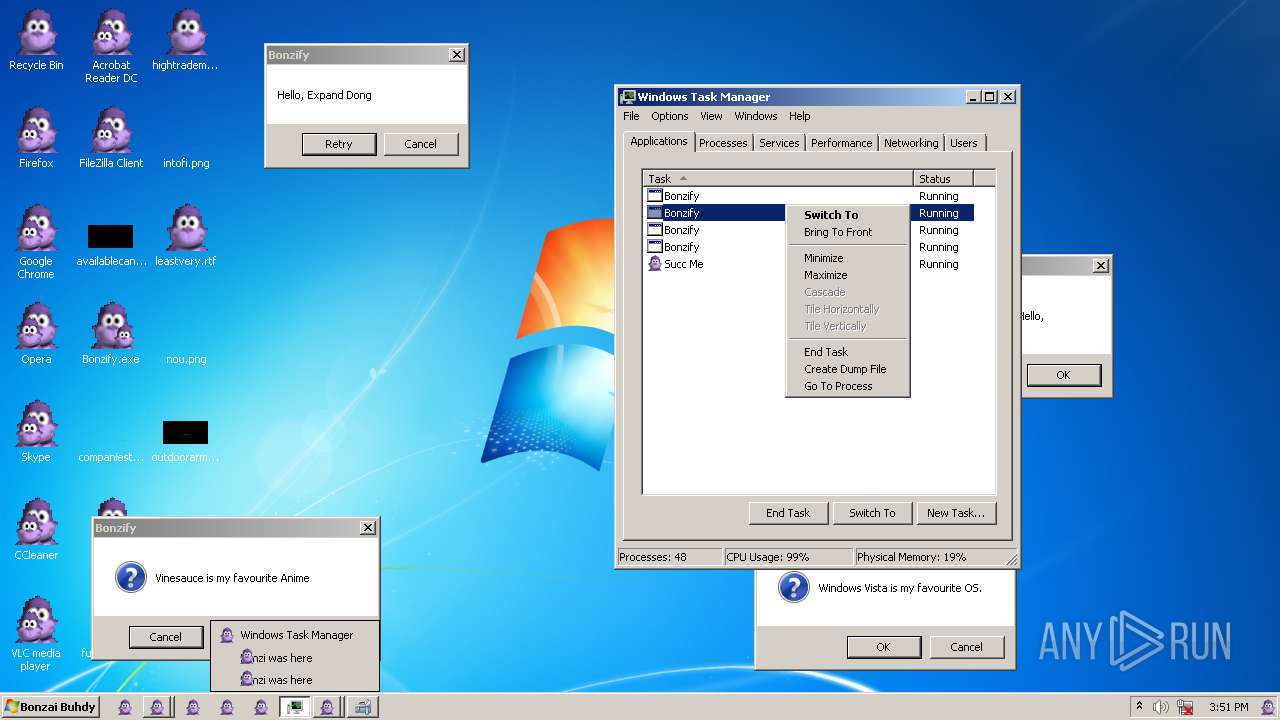Switch to the Processes tab
The image size is (1280, 720).
tap(723, 143)
